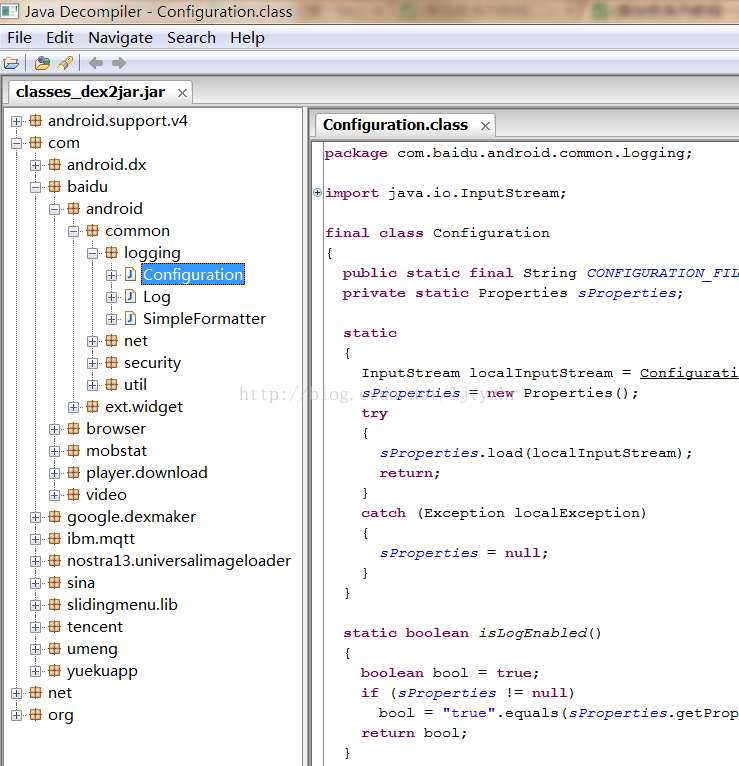Viewport: 739px width, 766px height.
Task: Click the isLogEnabled method name
Action: (x=533, y=633)
